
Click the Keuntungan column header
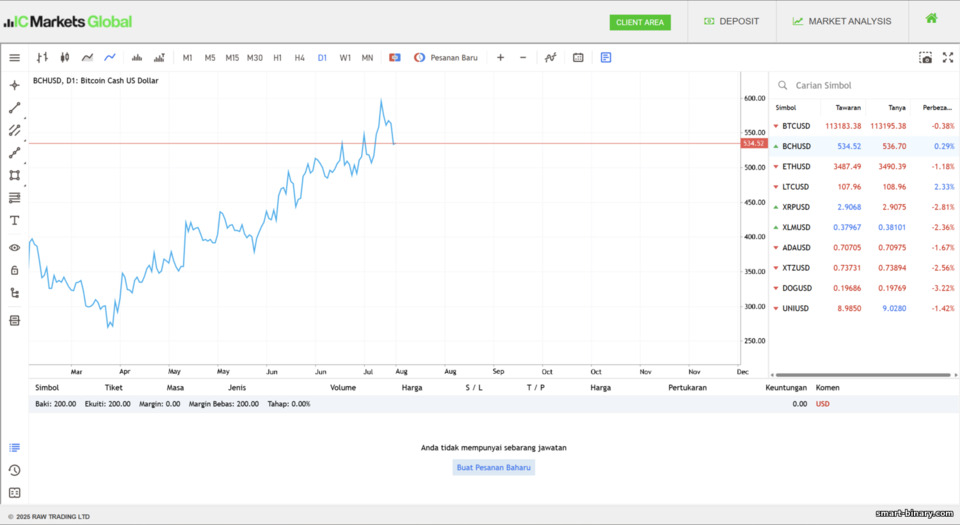[786, 387]
